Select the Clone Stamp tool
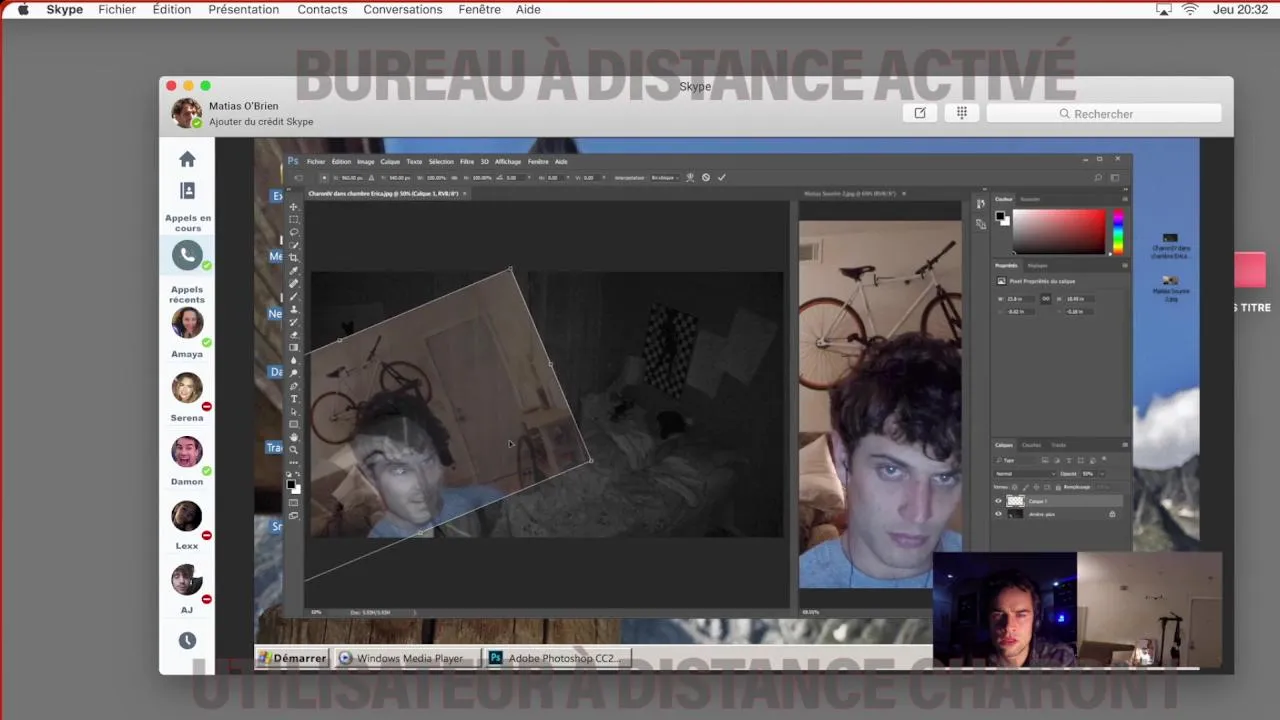This screenshot has height=720, width=1280. click(294, 308)
